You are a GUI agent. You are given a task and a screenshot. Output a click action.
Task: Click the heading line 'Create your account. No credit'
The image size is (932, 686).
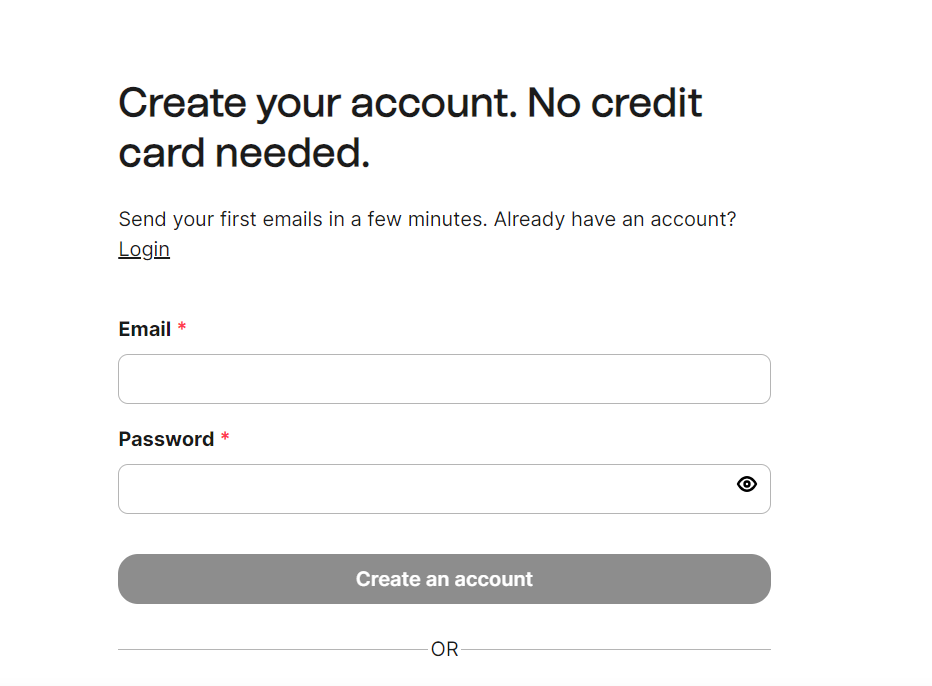410,105
